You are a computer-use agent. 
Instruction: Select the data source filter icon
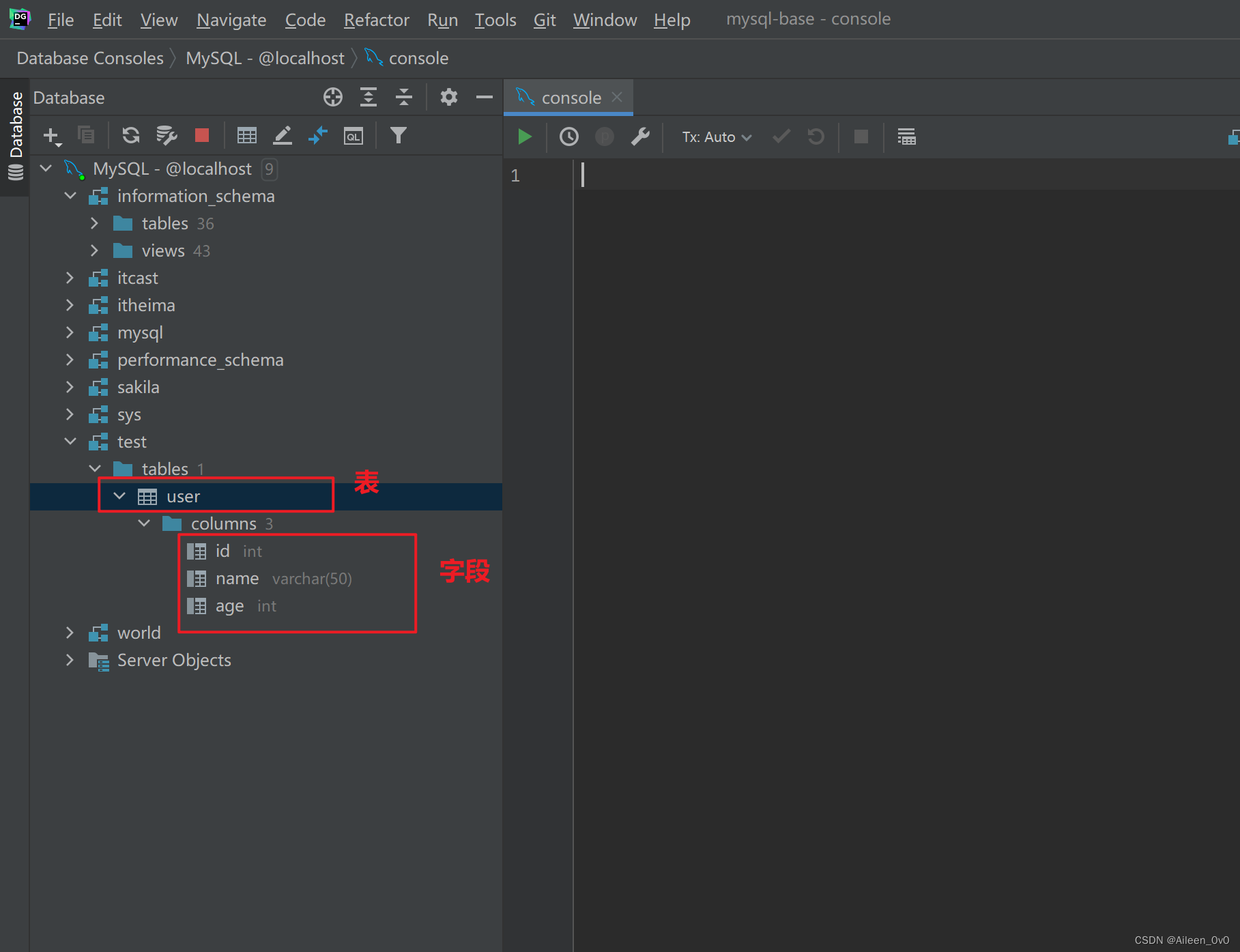coord(399,135)
